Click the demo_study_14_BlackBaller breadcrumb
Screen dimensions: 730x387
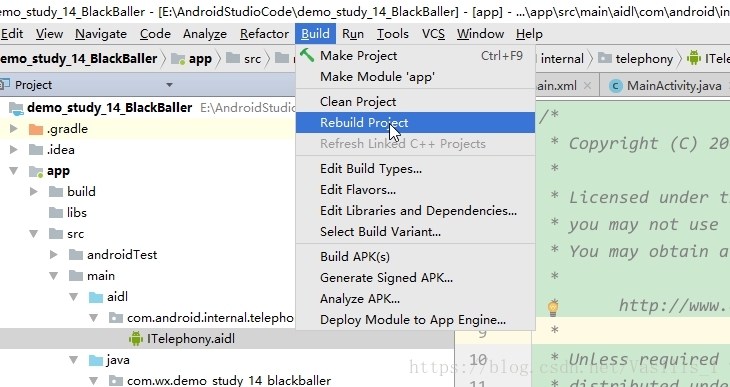click(78, 59)
